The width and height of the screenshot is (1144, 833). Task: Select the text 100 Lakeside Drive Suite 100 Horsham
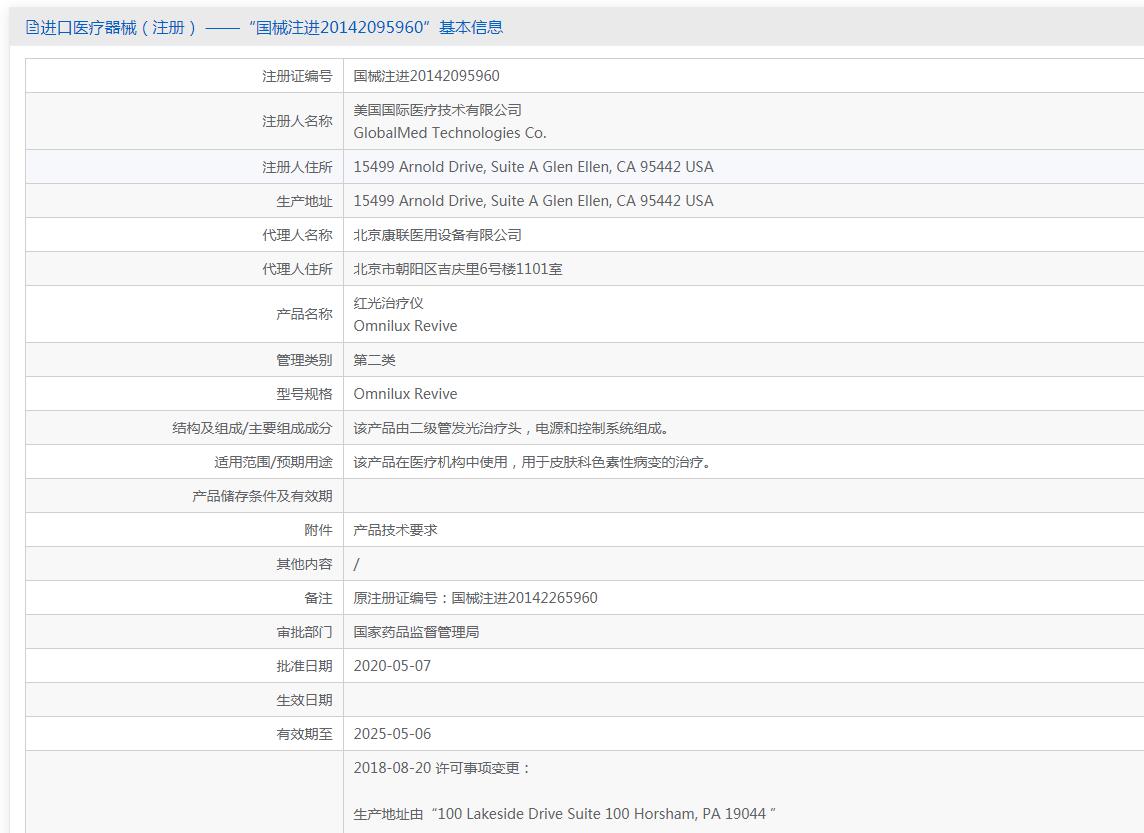tap(568, 814)
